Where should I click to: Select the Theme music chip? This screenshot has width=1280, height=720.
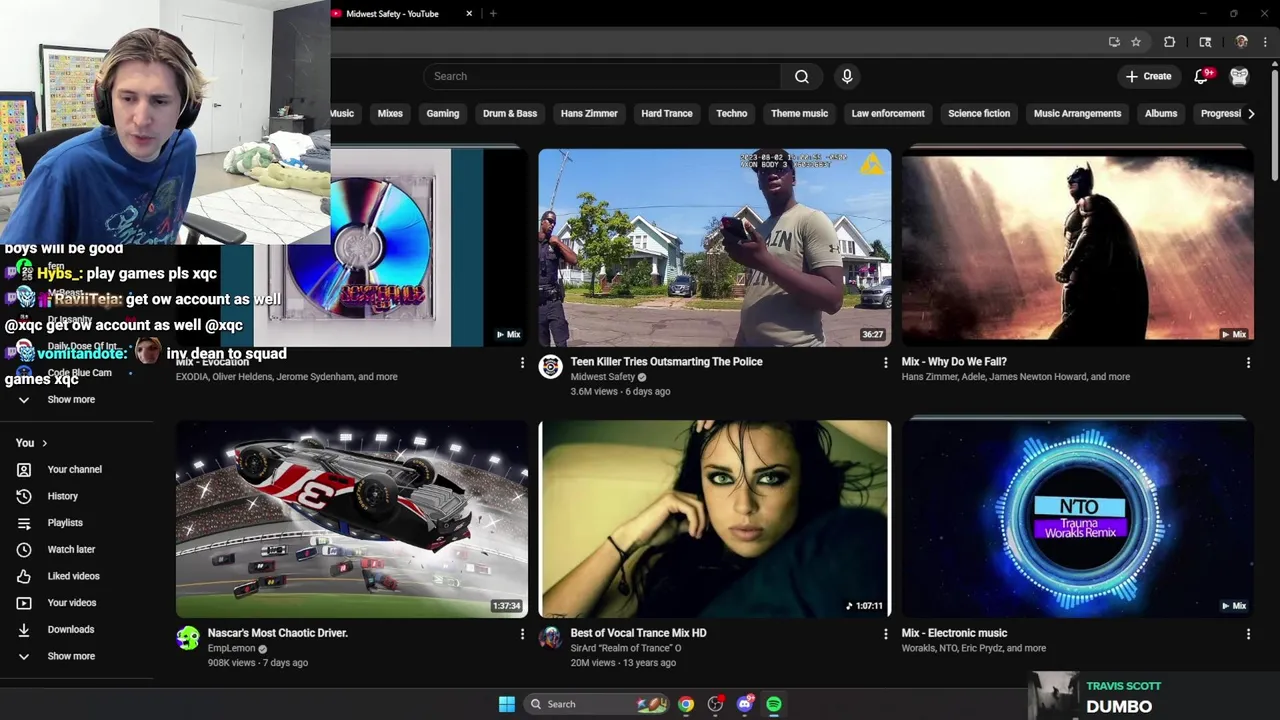799,113
